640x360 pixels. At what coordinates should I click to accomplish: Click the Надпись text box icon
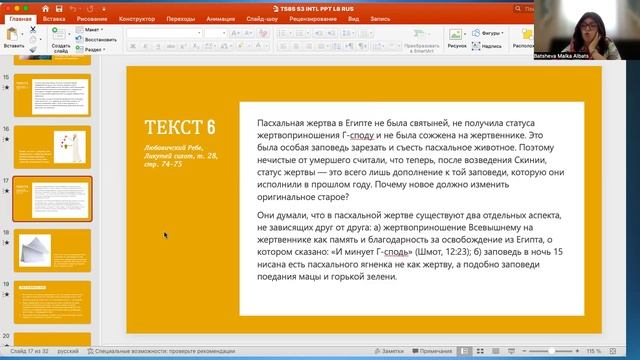pyautogui.click(x=476, y=46)
